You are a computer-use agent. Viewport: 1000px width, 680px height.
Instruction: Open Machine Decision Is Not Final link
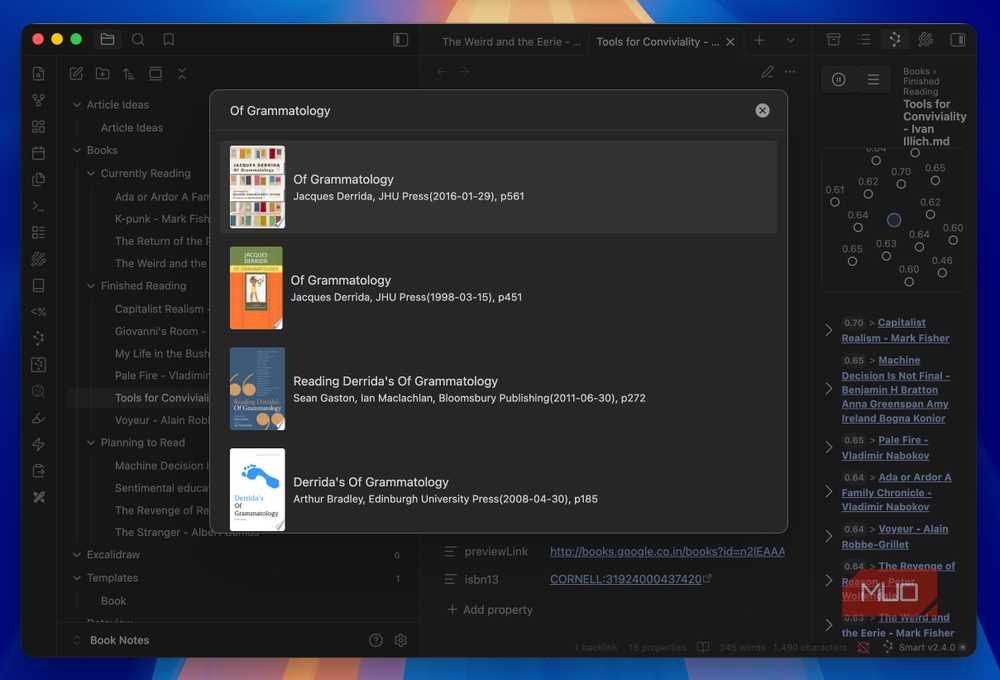point(895,389)
